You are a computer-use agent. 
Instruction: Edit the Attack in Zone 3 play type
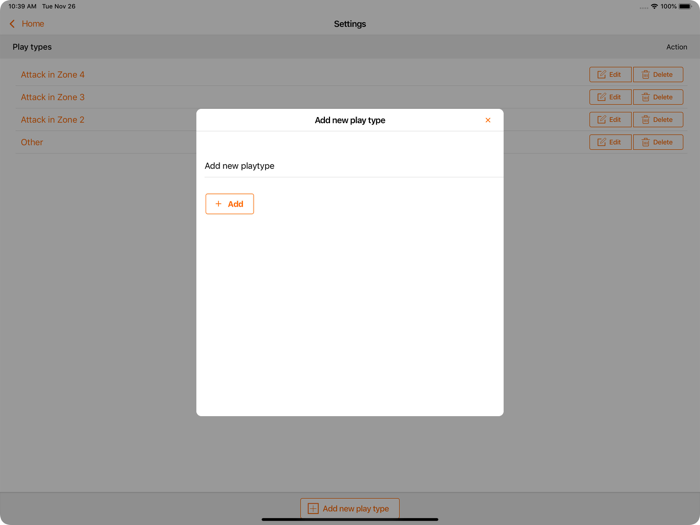[610, 97]
